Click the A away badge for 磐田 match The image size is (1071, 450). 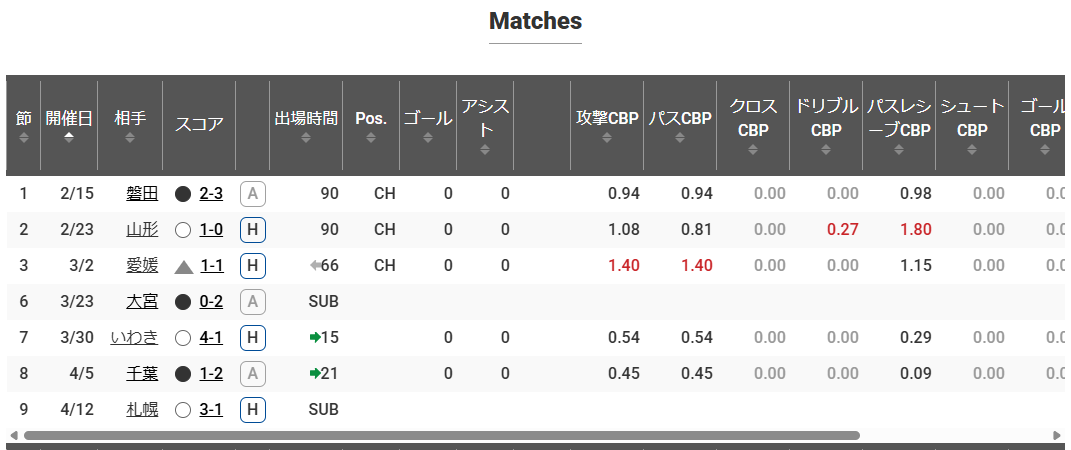click(253, 194)
